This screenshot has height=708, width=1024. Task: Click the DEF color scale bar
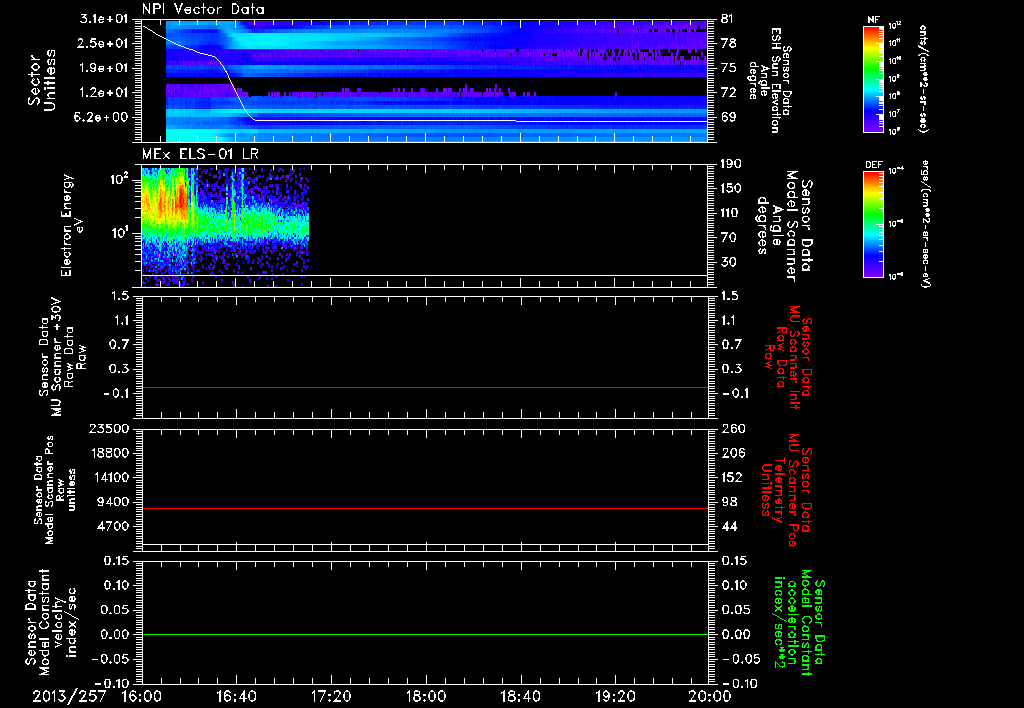tap(873, 224)
